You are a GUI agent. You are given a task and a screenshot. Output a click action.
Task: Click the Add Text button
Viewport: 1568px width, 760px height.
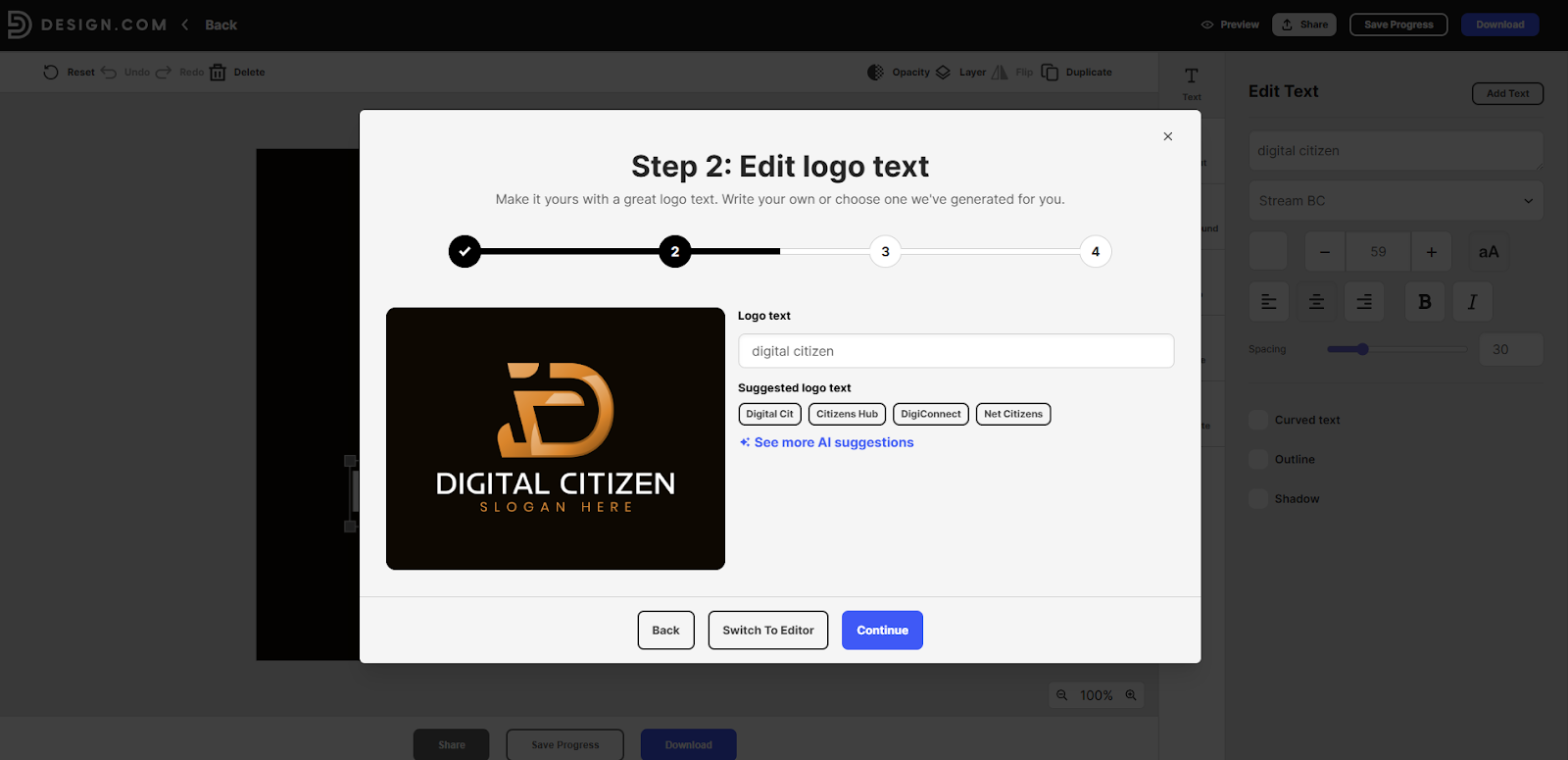tap(1507, 93)
